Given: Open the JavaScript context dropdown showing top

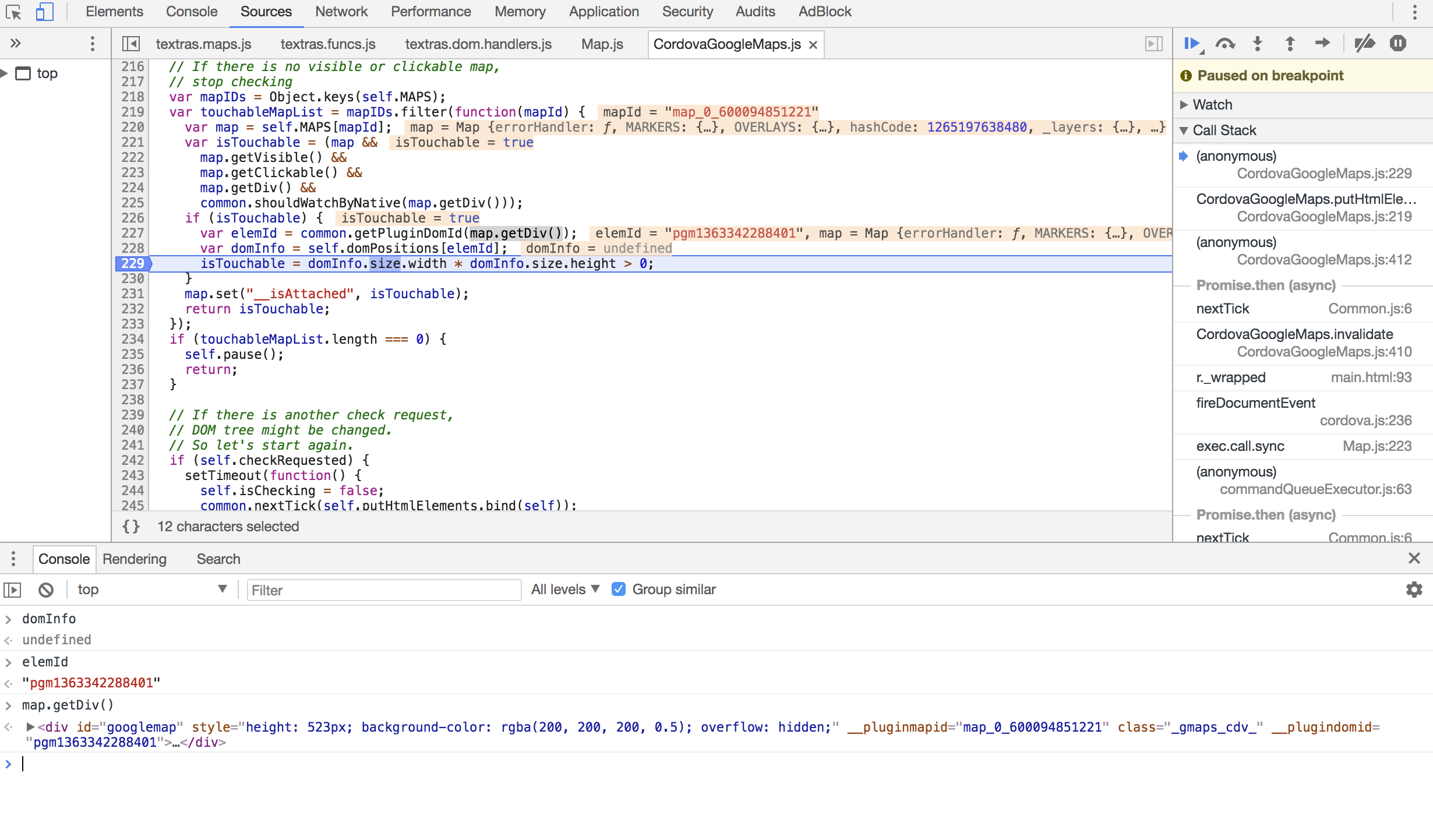Looking at the screenshot, I should click(151, 589).
